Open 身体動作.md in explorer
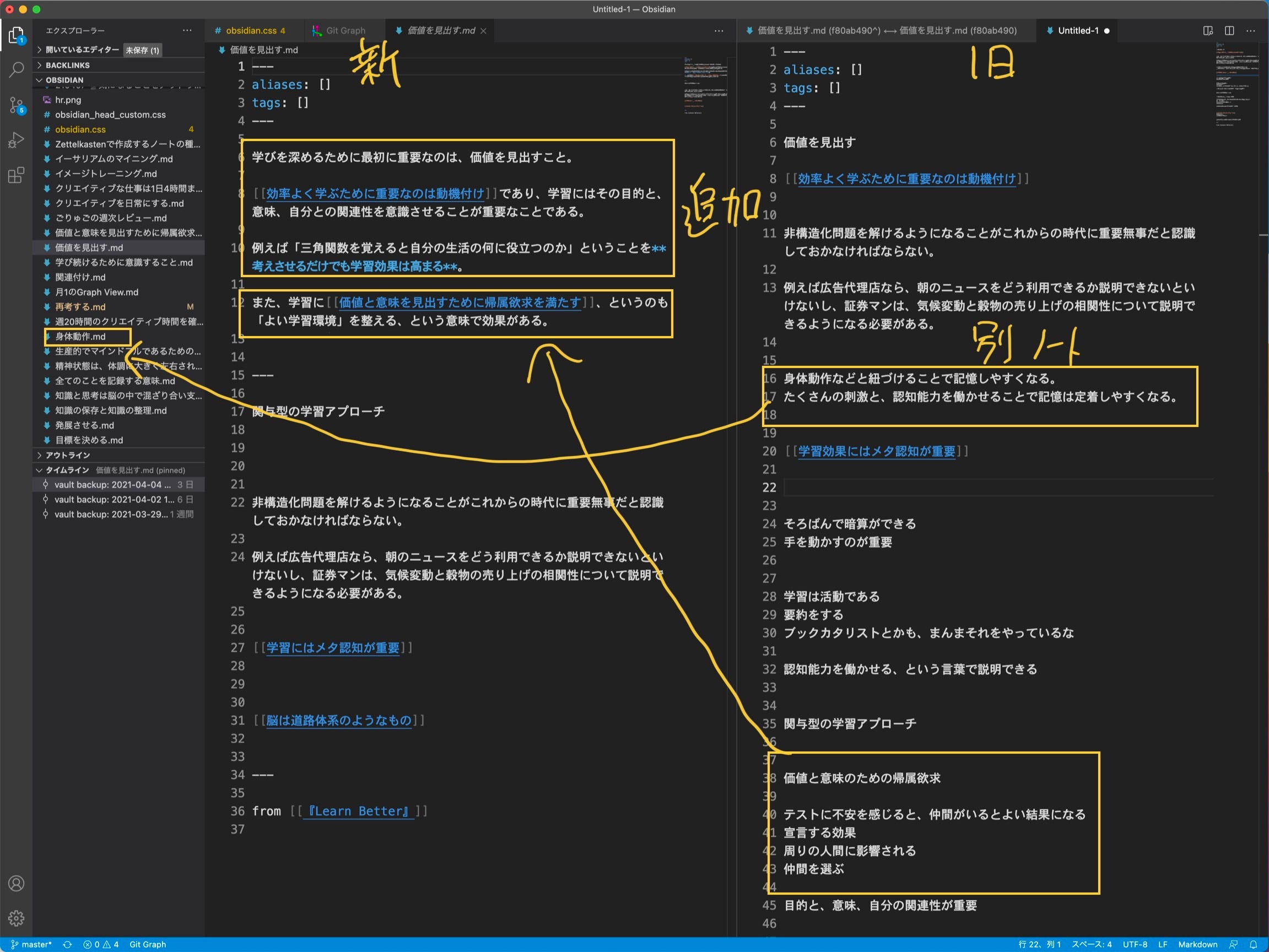The width and height of the screenshot is (1269, 952). (80, 337)
